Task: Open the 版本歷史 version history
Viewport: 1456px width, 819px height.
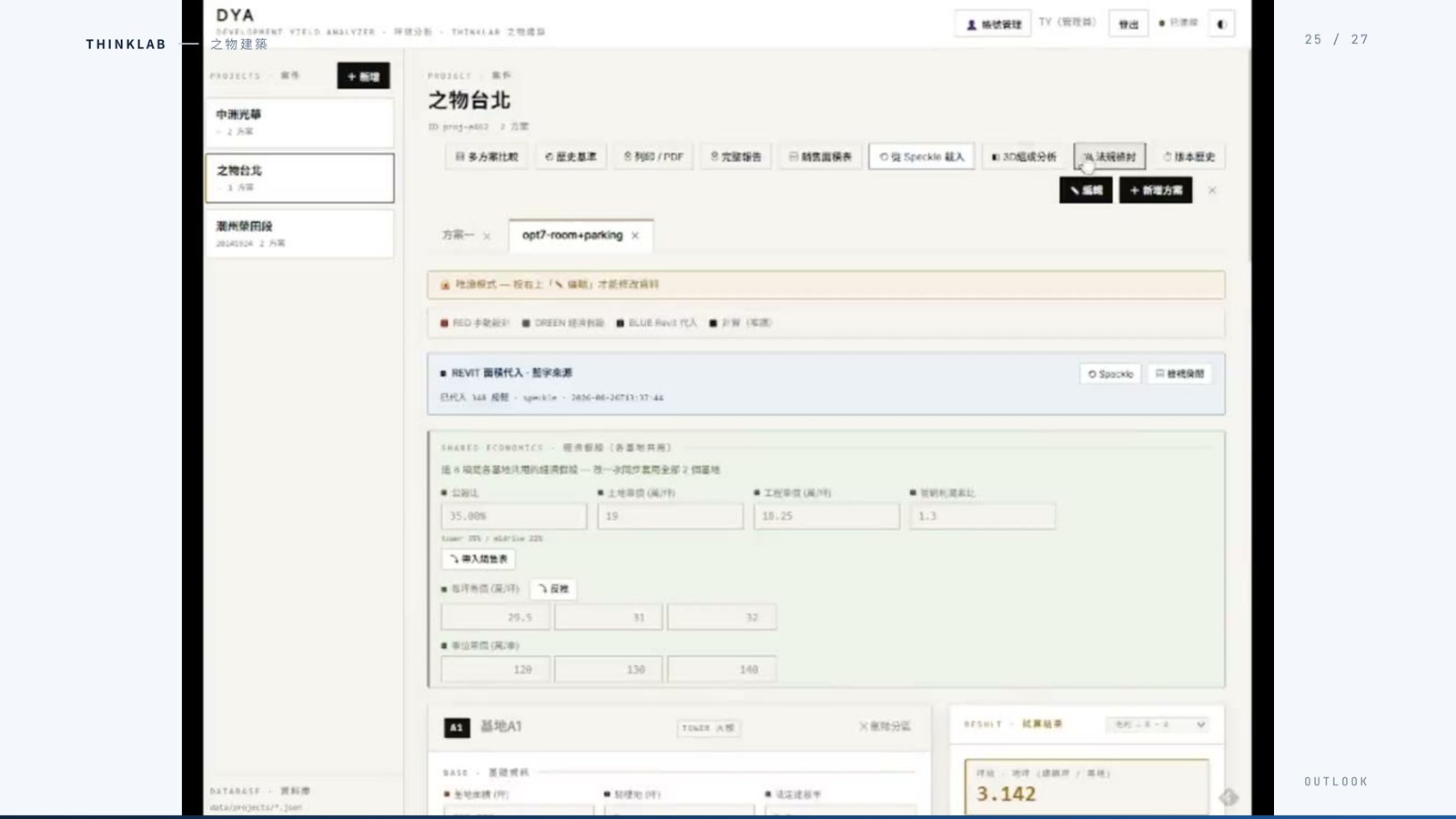Action: [1188, 157]
